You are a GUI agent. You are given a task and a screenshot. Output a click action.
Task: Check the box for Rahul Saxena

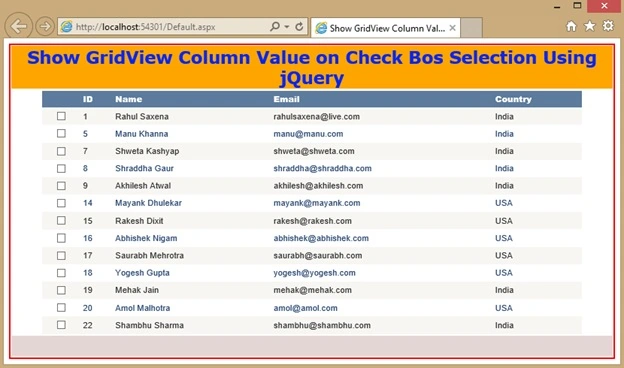pos(61,116)
